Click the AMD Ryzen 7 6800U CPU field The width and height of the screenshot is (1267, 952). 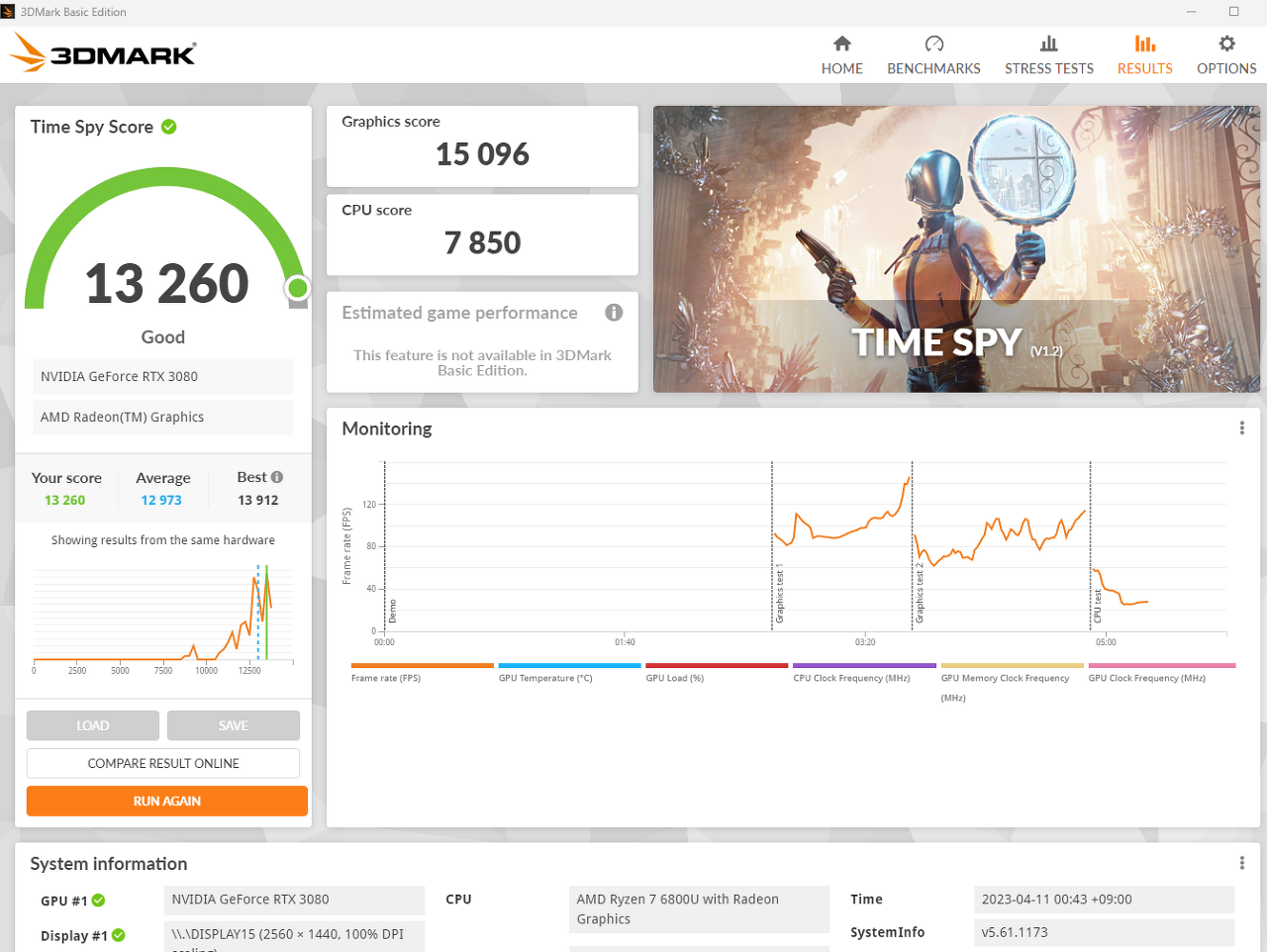699,909
